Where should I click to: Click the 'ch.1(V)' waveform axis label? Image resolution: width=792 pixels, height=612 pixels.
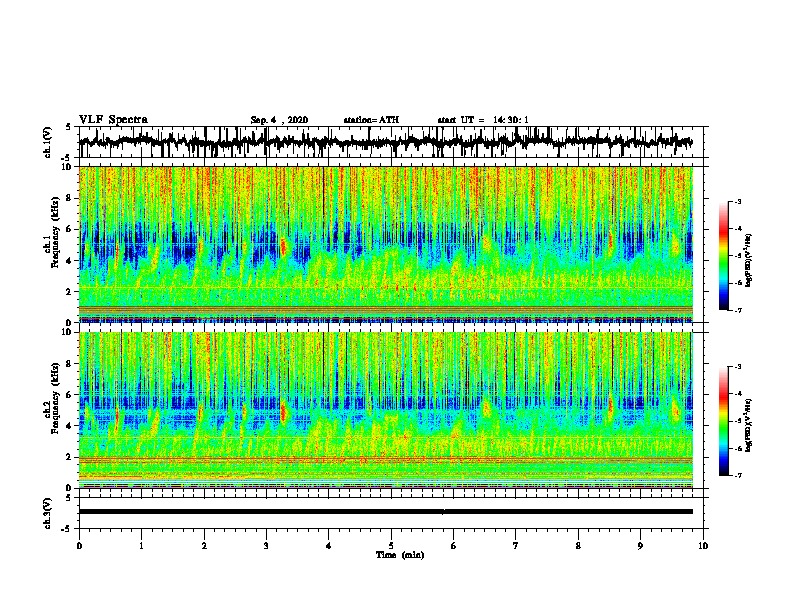tap(48, 142)
